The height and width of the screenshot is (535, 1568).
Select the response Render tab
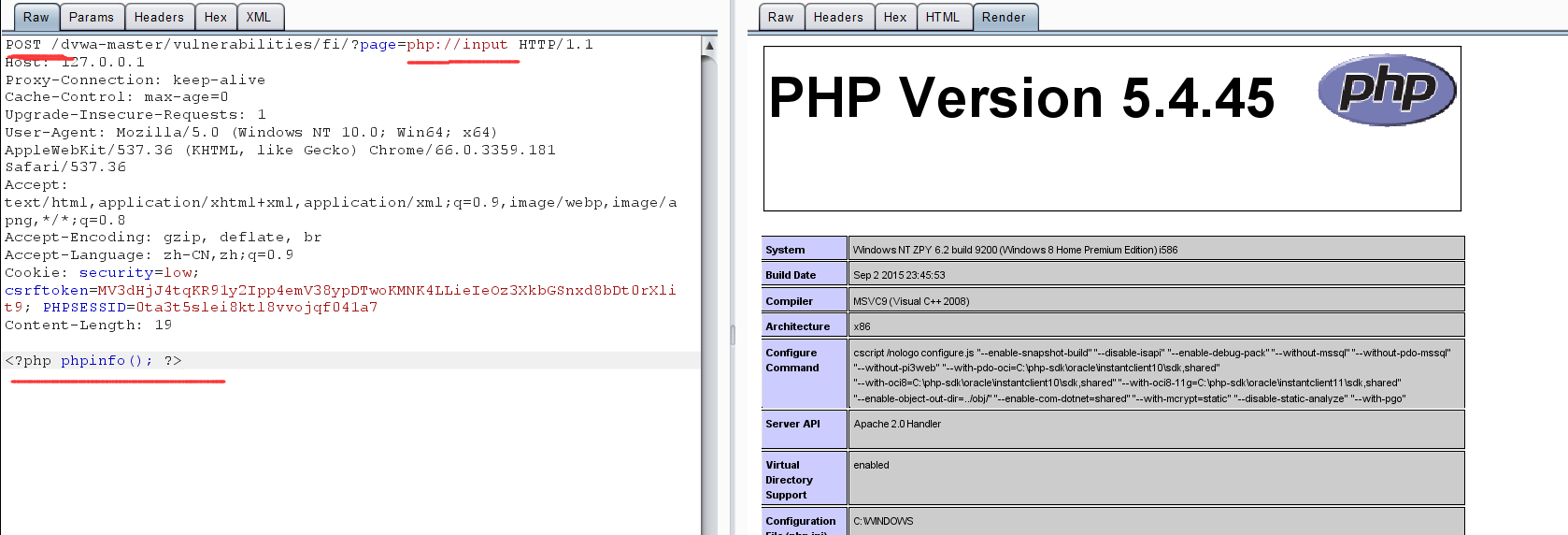click(1005, 17)
